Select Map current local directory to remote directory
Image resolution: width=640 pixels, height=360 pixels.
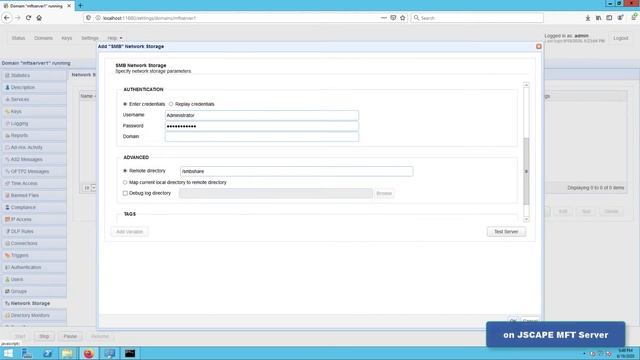point(125,182)
